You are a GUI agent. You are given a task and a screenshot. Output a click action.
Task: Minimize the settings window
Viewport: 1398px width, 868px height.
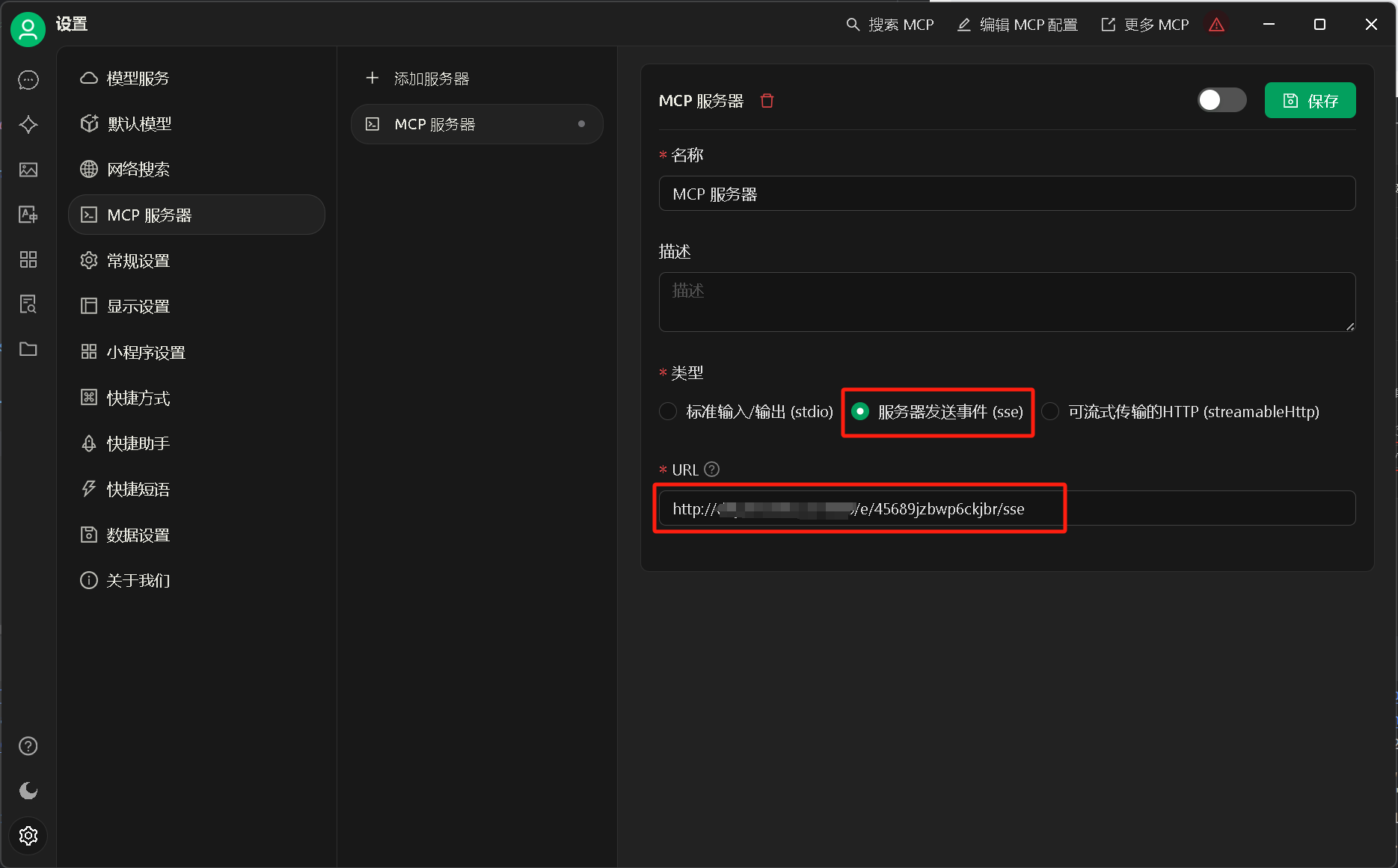click(x=1269, y=25)
